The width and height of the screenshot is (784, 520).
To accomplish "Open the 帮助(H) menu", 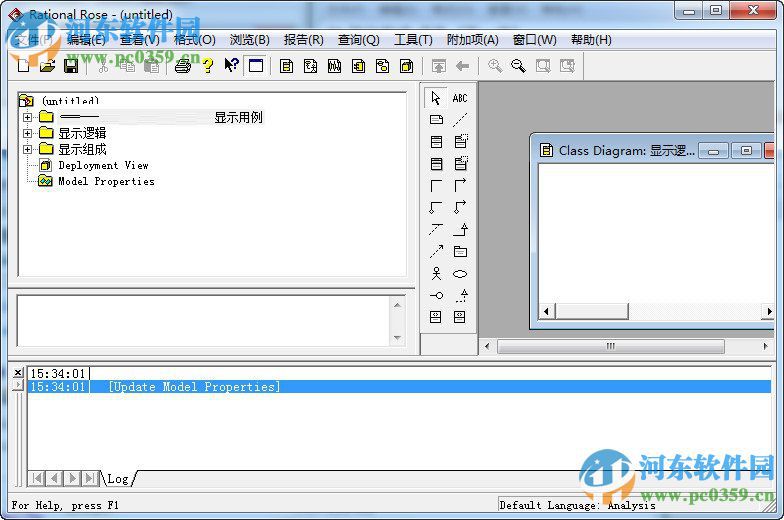I will [592, 40].
